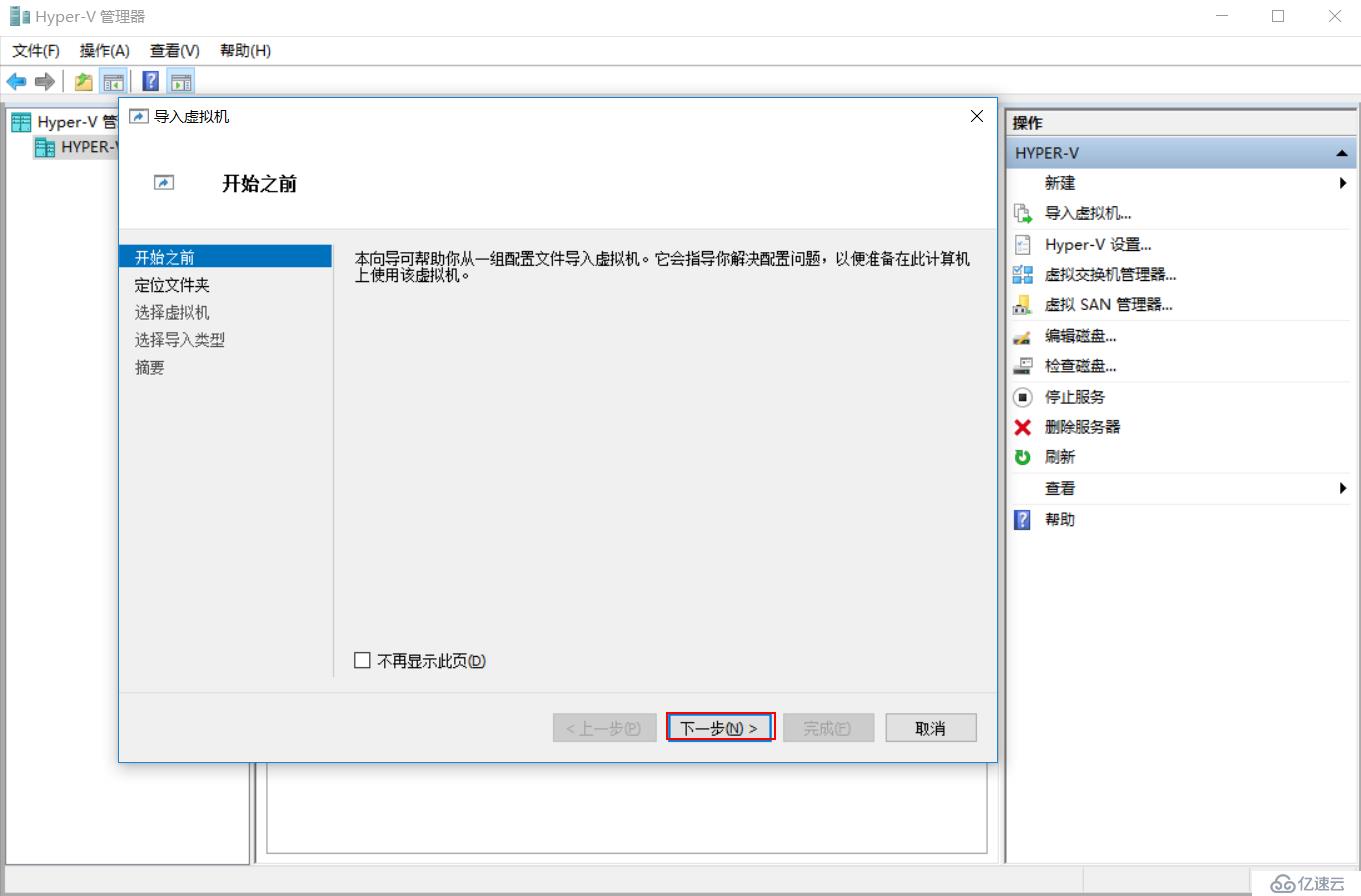Image resolution: width=1361 pixels, height=896 pixels.
Task: Click the 帮助 icon in Actions pane
Action: (x=1022, y=520)
